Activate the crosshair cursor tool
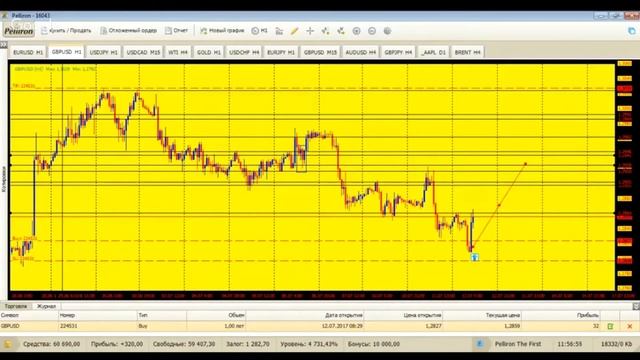 click(x=310, y=31)
